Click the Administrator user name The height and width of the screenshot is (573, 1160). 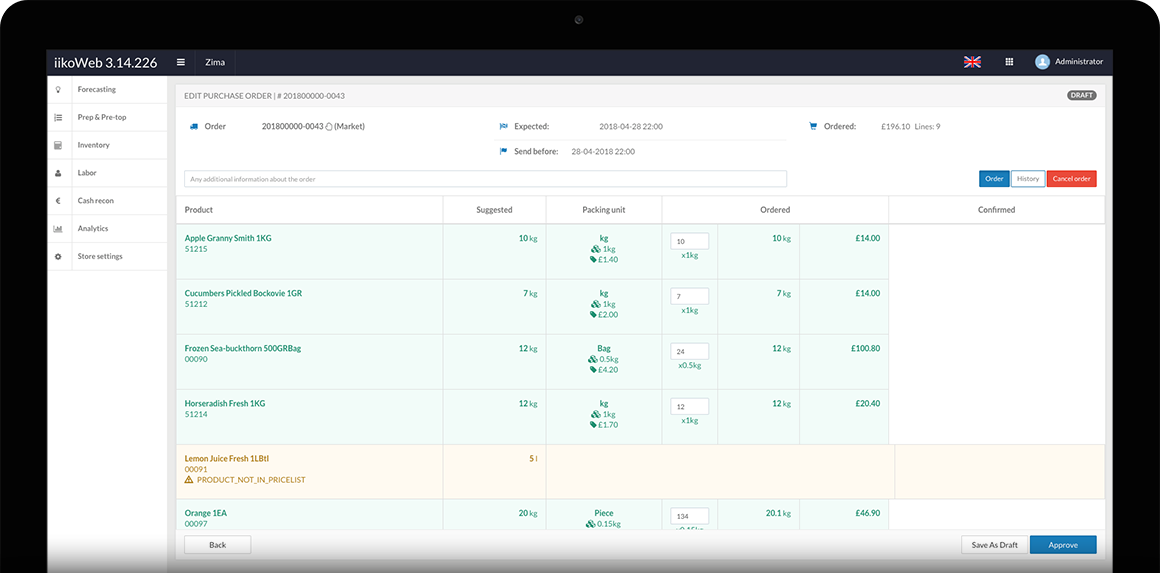pyautogui.click(x=1079, y=62)
